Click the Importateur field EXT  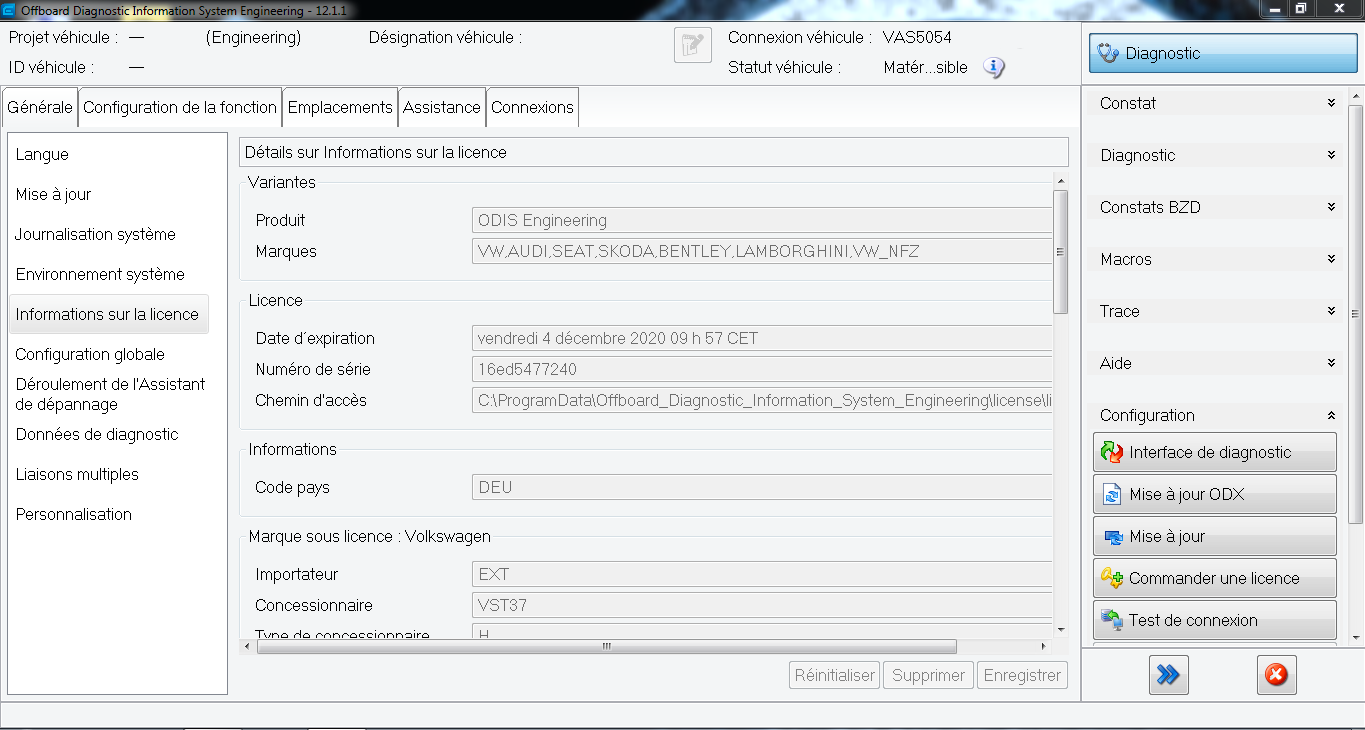click(762, 574)
